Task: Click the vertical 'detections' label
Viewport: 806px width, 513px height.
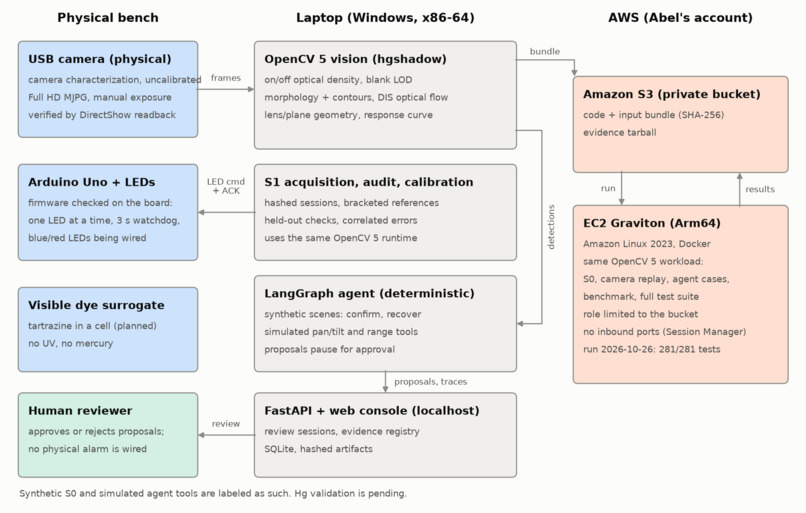Action: [551, 227]
